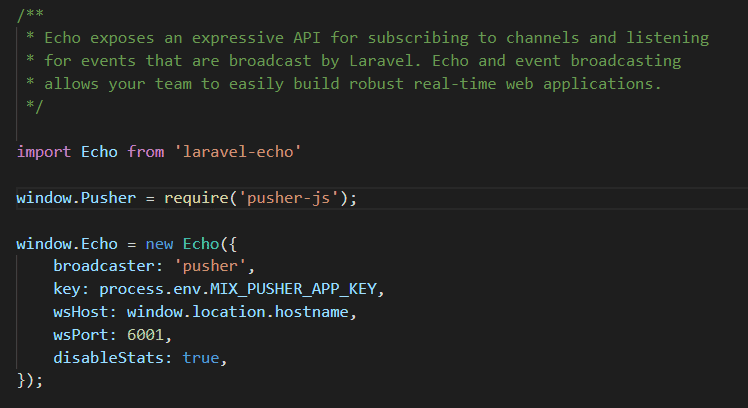
Task: Click window.location.hostname value
Action: coord(238,312)
